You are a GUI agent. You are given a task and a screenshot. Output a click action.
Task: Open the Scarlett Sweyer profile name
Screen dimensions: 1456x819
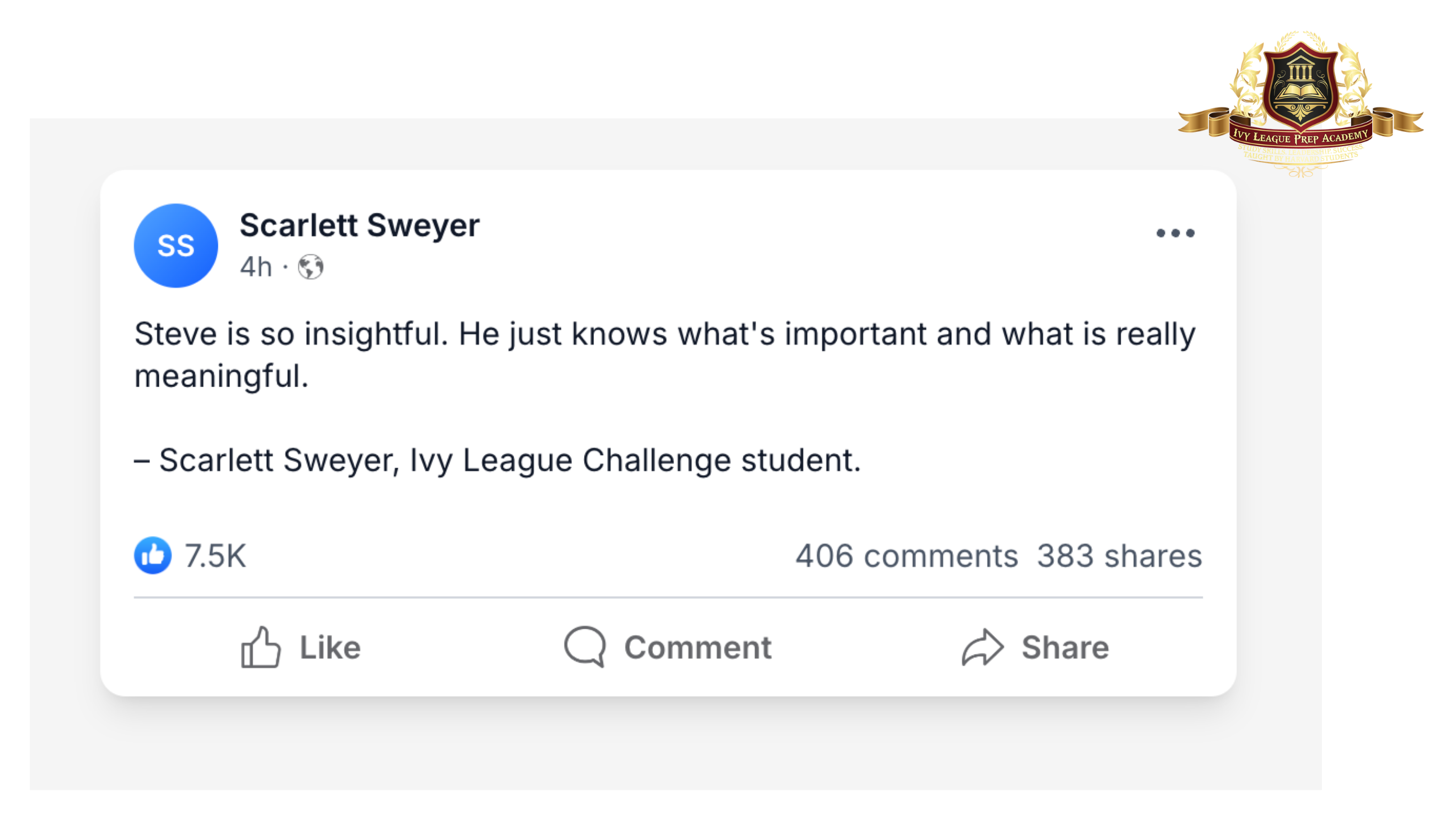(x=360, y=225)
